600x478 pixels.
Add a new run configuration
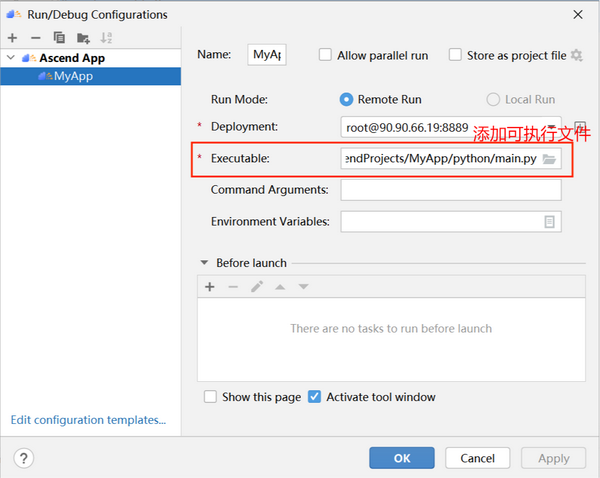click(13, 38)
